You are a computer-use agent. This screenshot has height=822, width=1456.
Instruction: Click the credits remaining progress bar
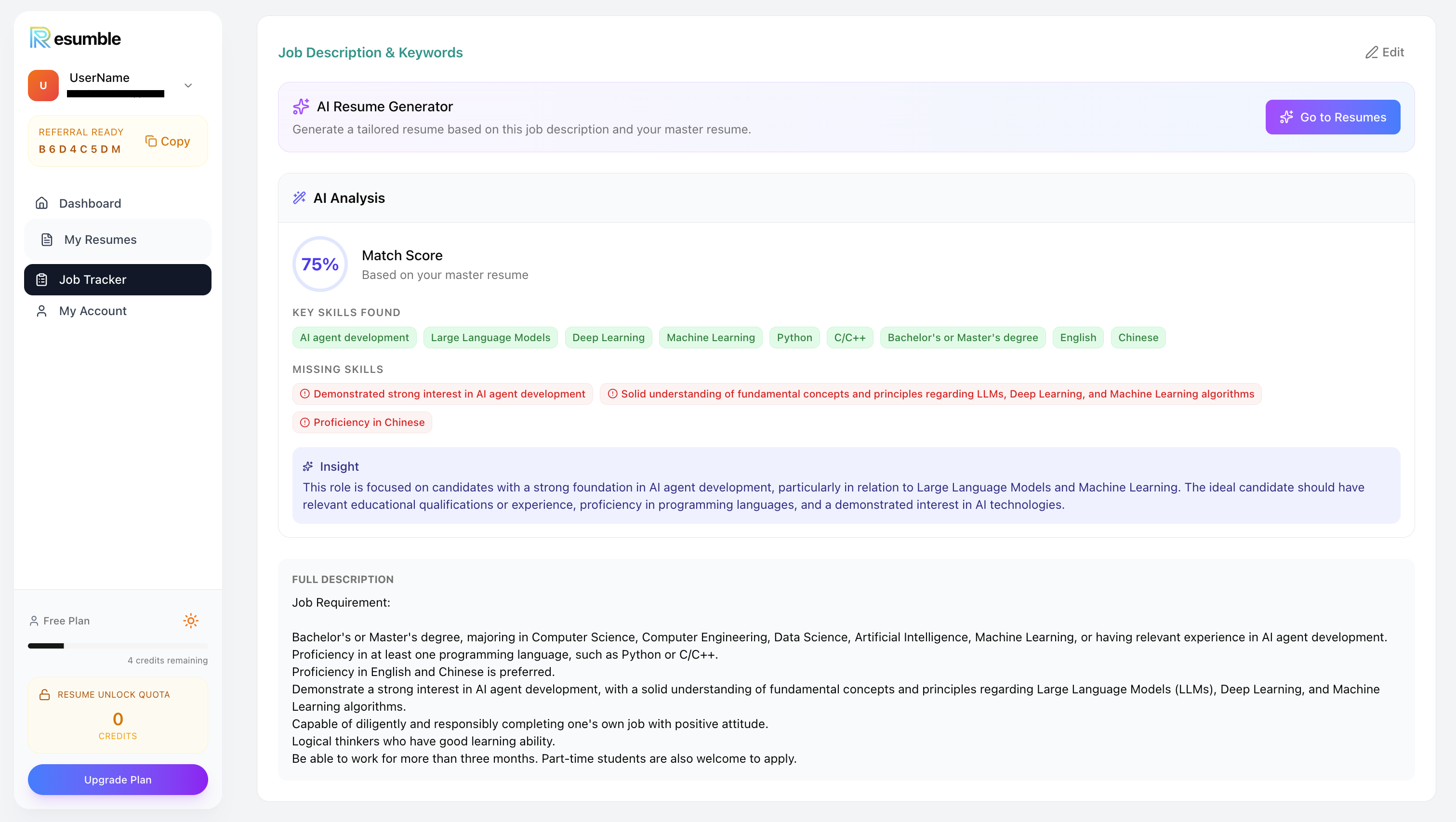[117, 646]
